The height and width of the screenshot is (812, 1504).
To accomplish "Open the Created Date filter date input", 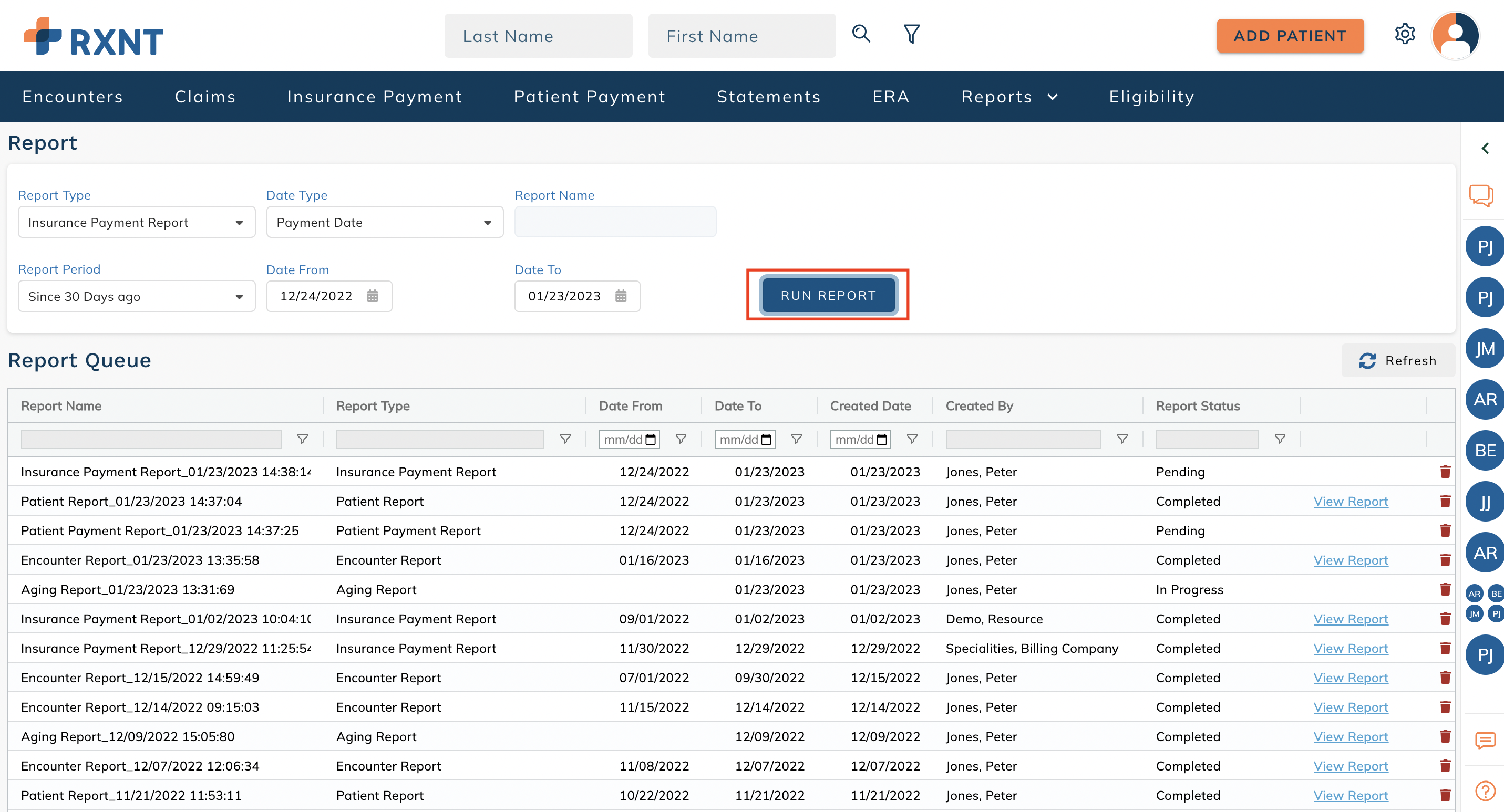I will click(x=861, y=439).
